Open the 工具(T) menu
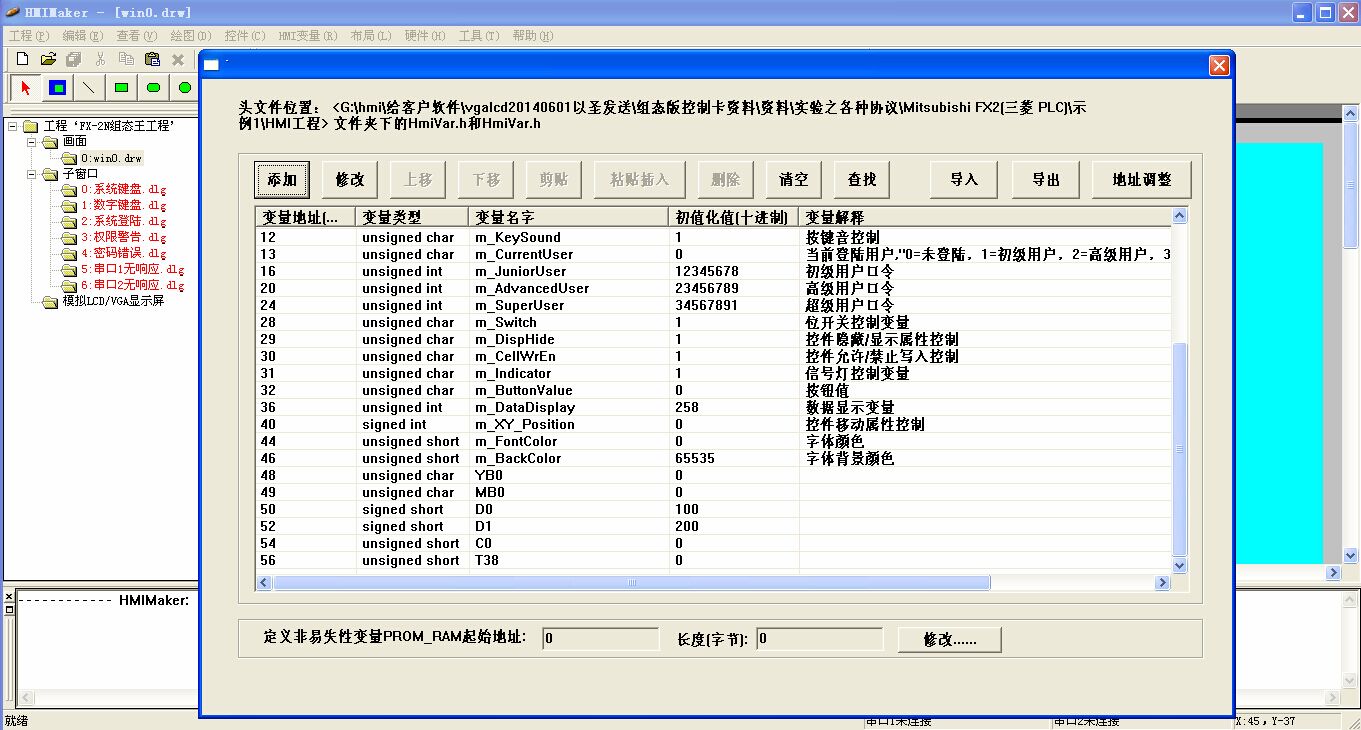Image resolution: width=1361 pixels, height=730 pixels. click(x=478, y=36)
